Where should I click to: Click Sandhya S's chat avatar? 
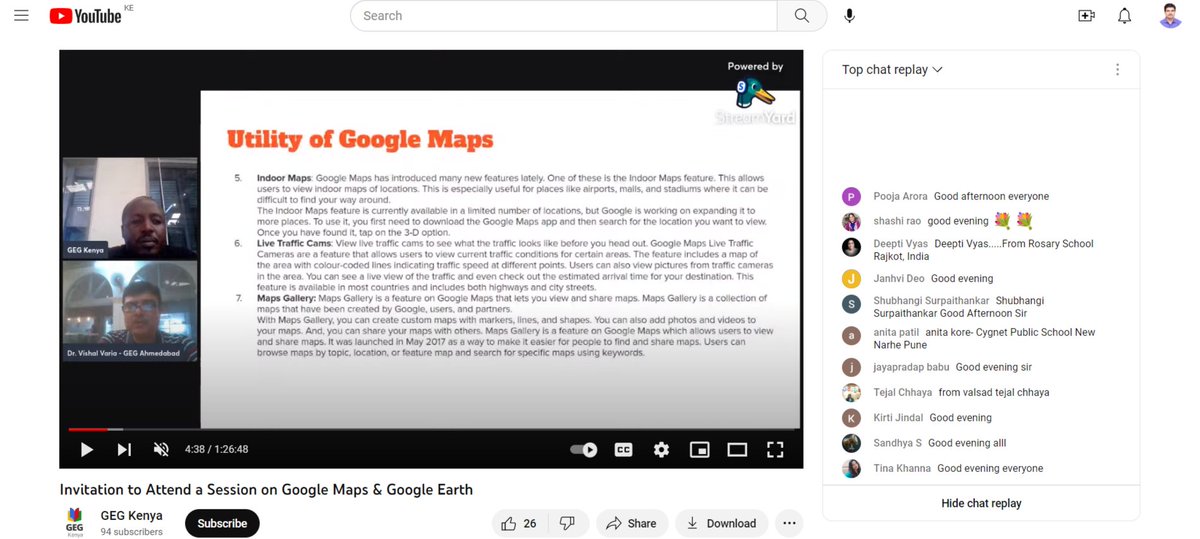(x=851, y=443)
